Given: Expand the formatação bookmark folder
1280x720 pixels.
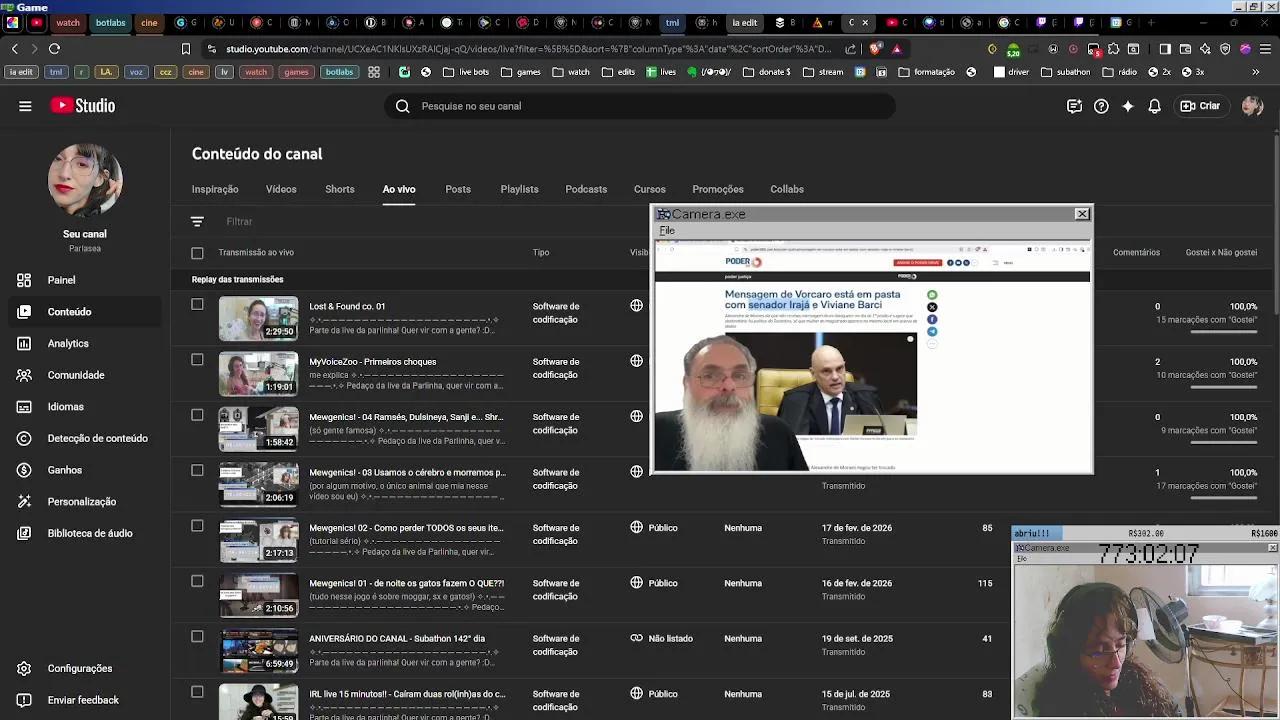Looking at the screenshot, I should click(x=927, y=72).
